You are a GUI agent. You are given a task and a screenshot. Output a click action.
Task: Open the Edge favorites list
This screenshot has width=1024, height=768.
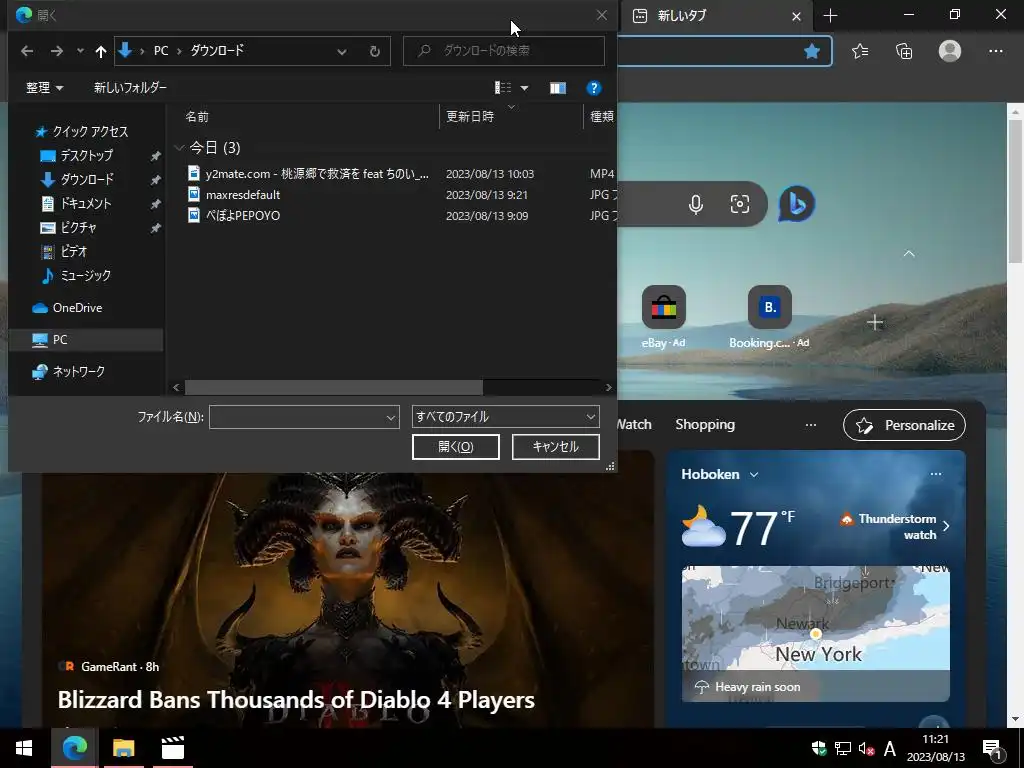coord(860,51)
